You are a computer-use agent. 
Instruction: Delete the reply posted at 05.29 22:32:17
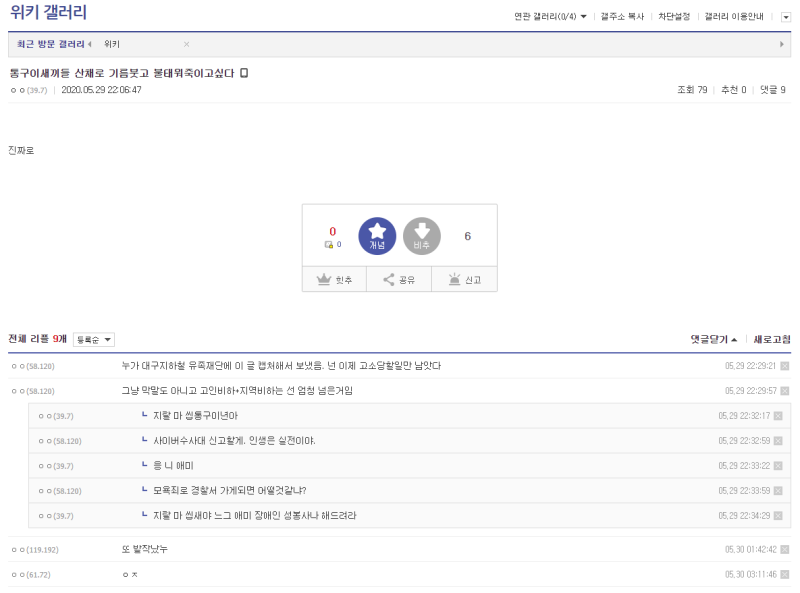point(778,416)
